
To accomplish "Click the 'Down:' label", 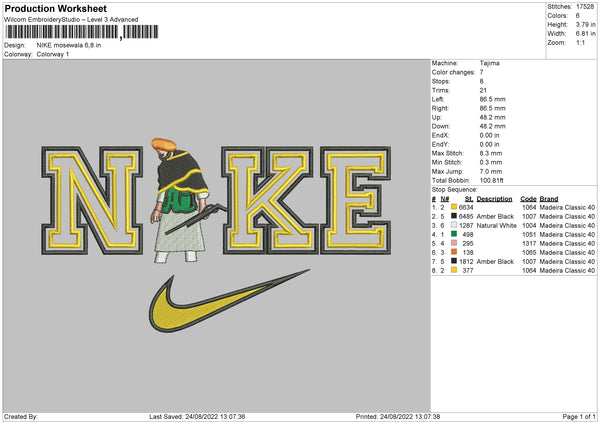I will click(441, 126).
